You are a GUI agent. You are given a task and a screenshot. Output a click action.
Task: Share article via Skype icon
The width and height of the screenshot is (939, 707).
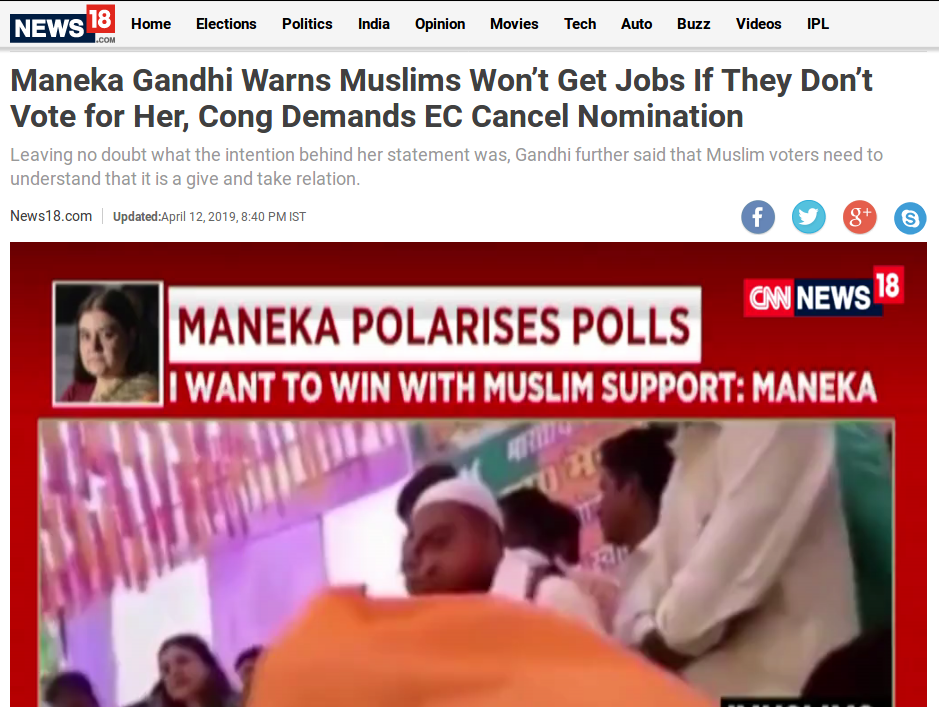910,217
